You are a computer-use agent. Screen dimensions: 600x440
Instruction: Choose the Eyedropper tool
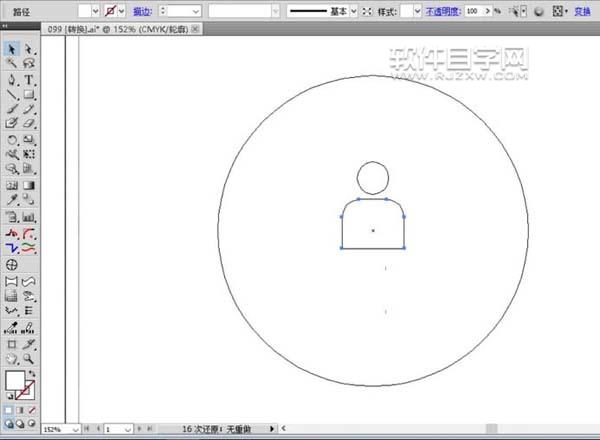tap(11, 199)
